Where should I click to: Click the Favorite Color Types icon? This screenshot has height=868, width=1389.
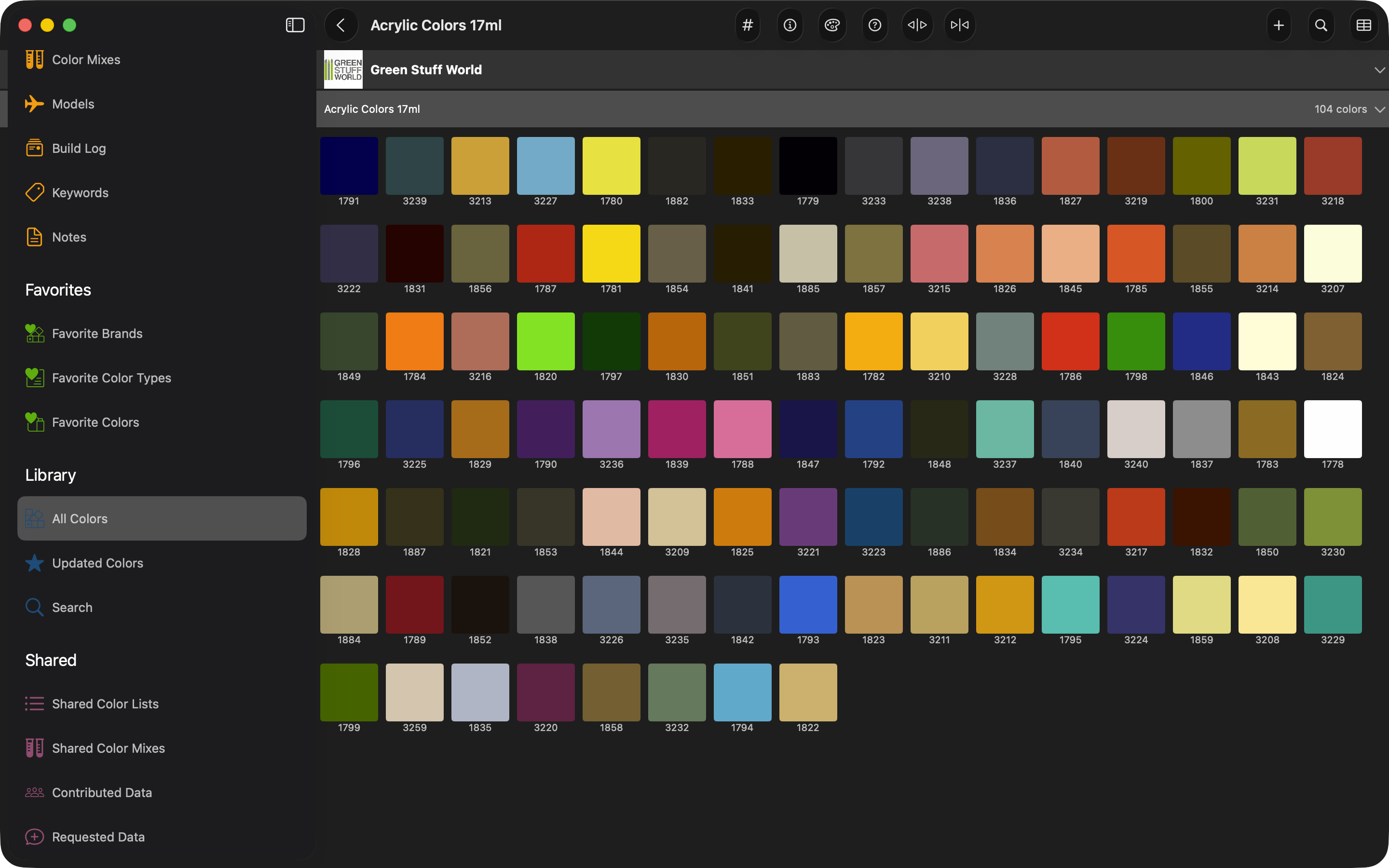34,378
